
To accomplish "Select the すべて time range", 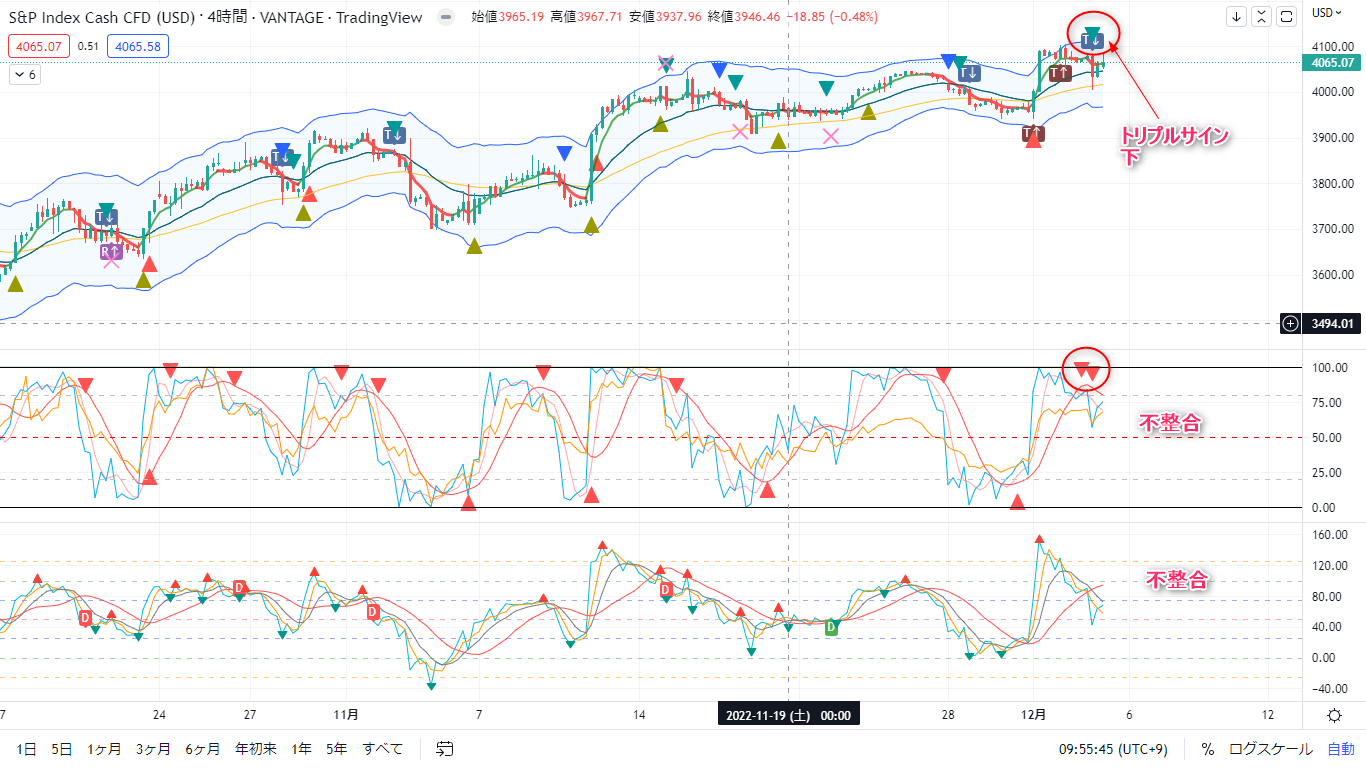I will pos(383,749).
